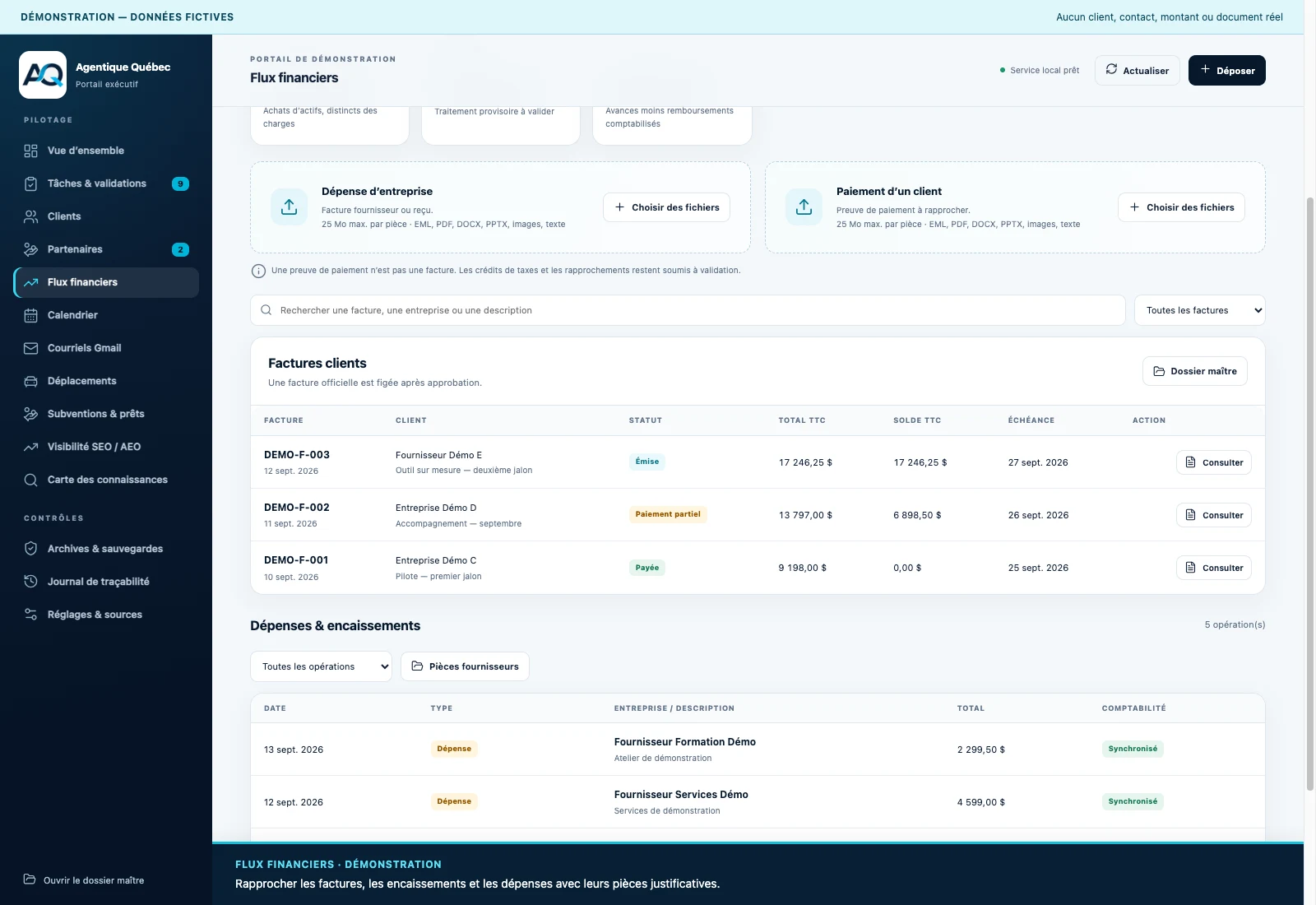Click the Visibilité SEO / AEO chart icon
Image resolution: width=1316 pixels, height=905 pixels.
[30, 447]
